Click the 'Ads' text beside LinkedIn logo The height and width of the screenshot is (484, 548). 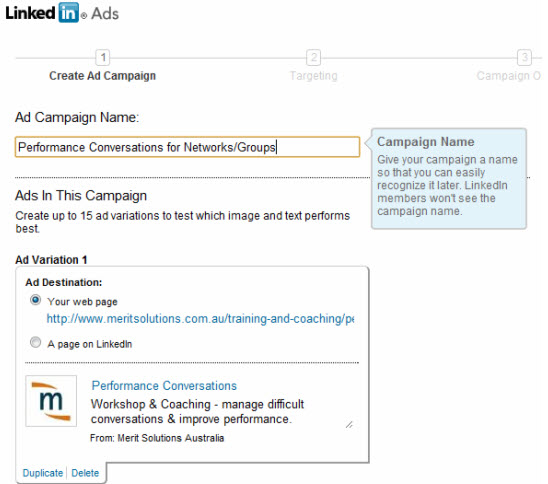point(105,14)
